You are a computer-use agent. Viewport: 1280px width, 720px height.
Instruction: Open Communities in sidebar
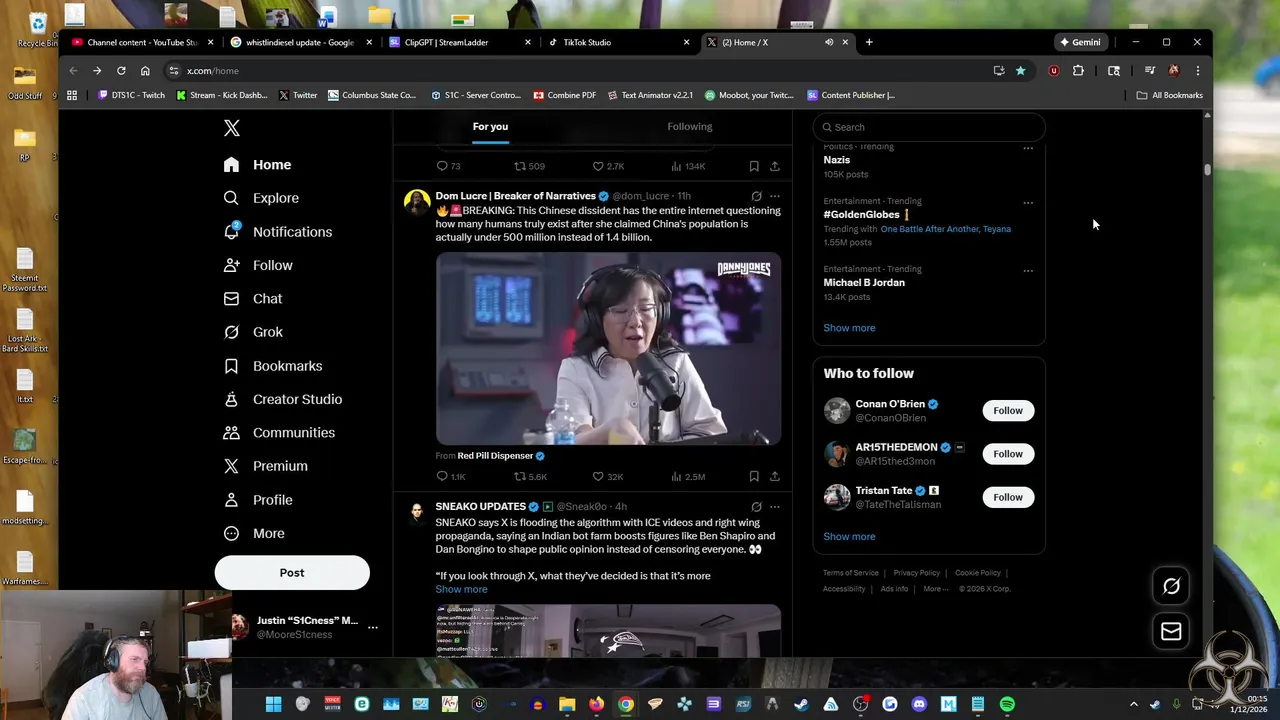[279, 433]
